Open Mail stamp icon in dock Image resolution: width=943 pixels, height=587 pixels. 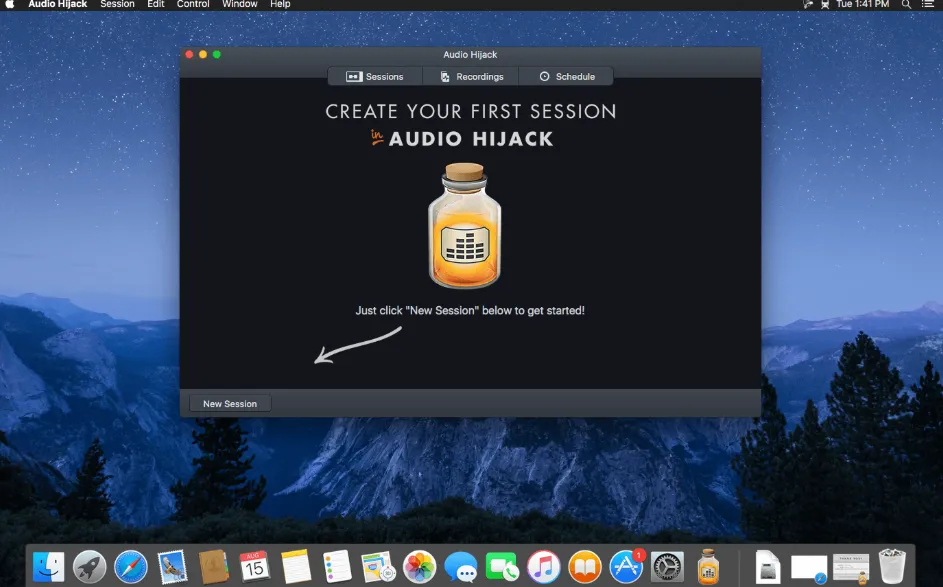pos(172,567)
